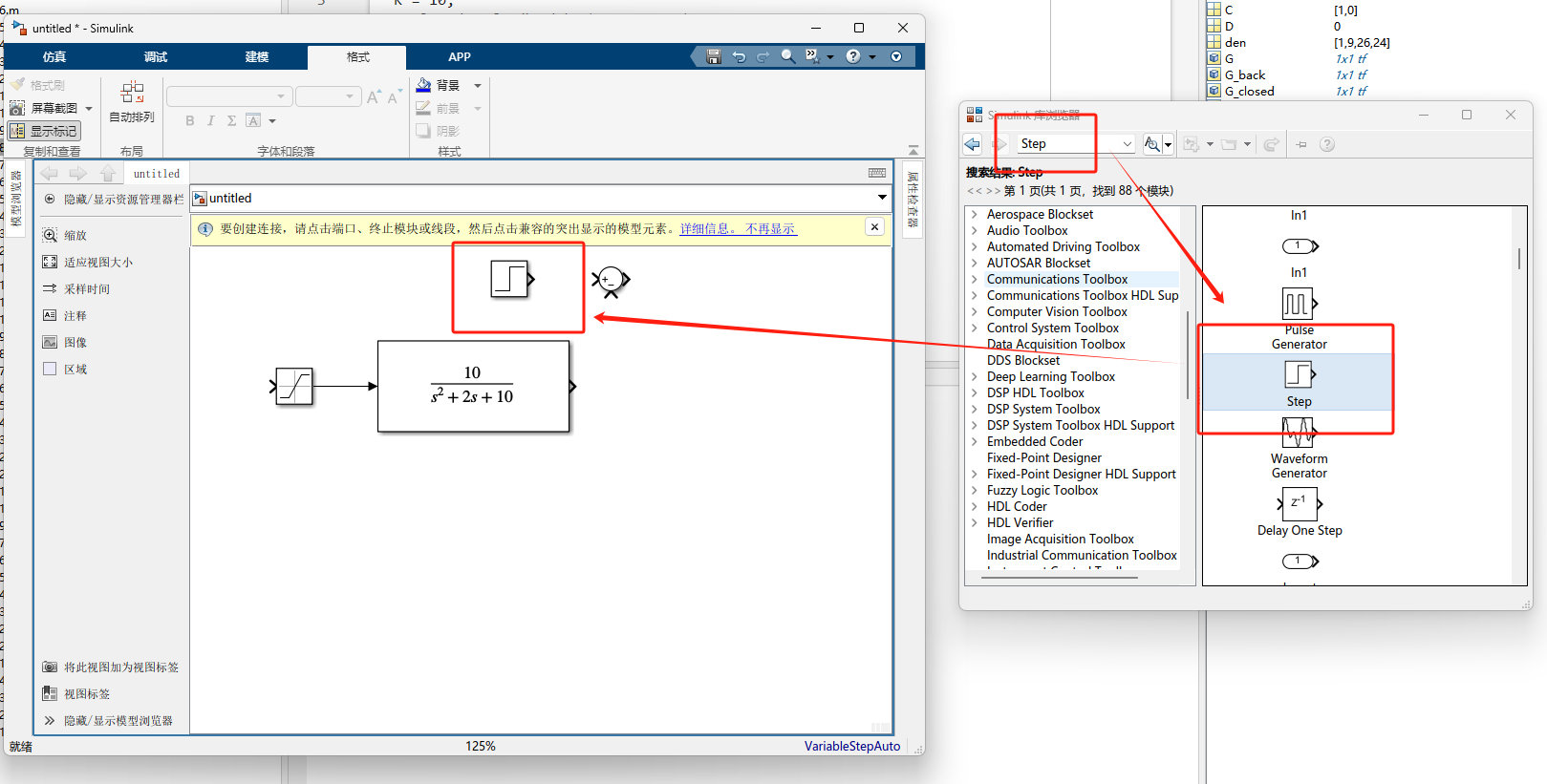
Task: Click the Image (图像) icon in palette
Action: tap(51, 342)
